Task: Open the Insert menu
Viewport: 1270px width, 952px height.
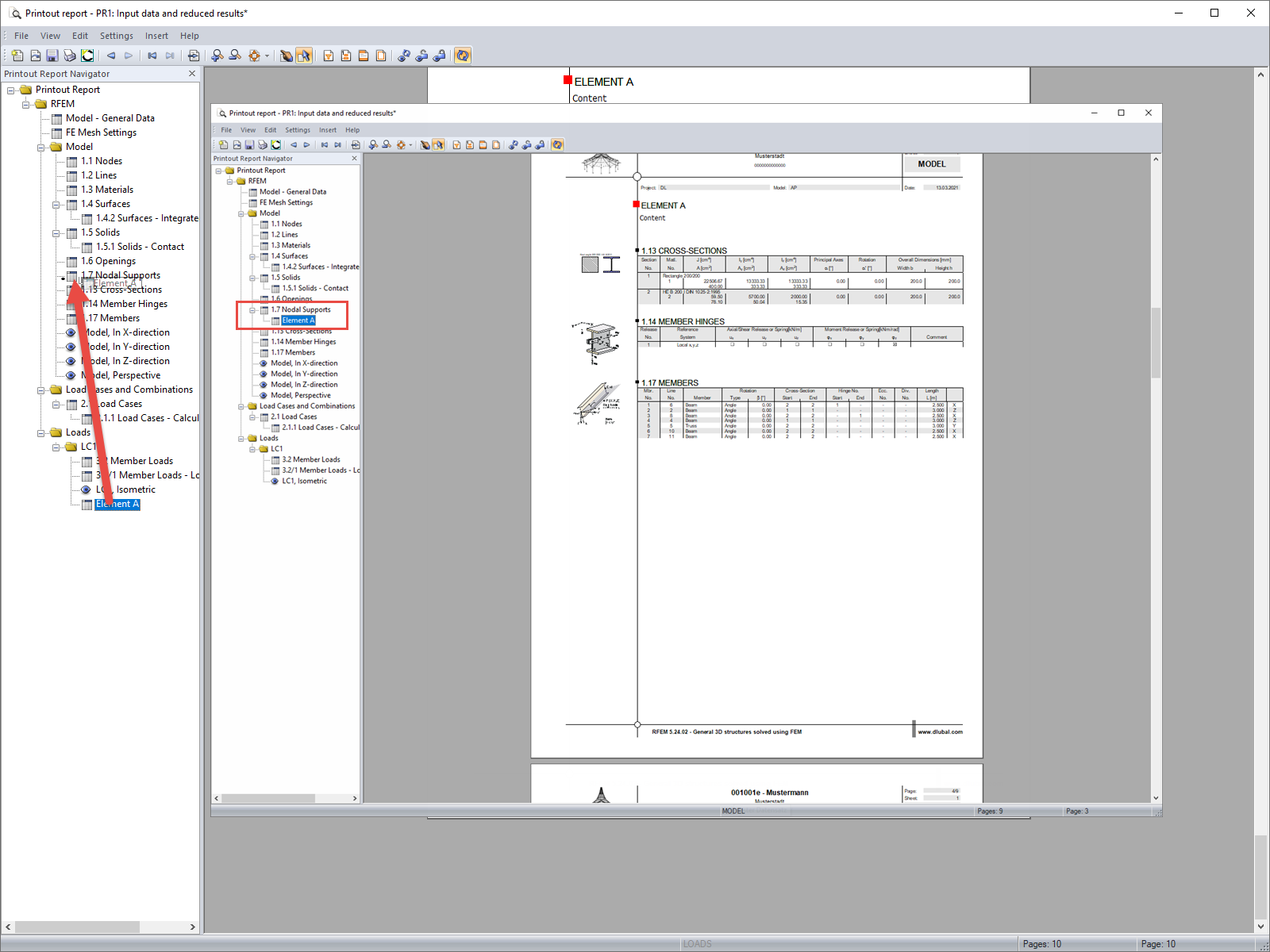Action: pyautogui.click(x=156, y=36)
